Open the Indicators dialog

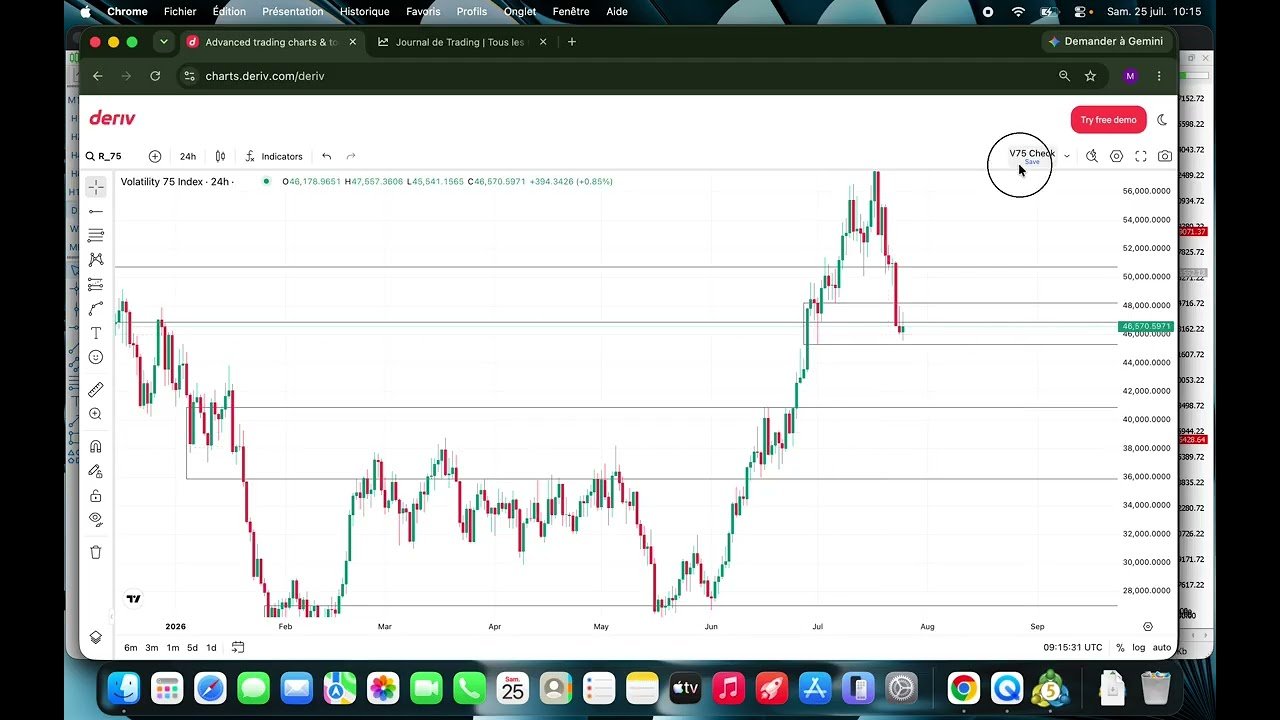[x=273, y=156]
